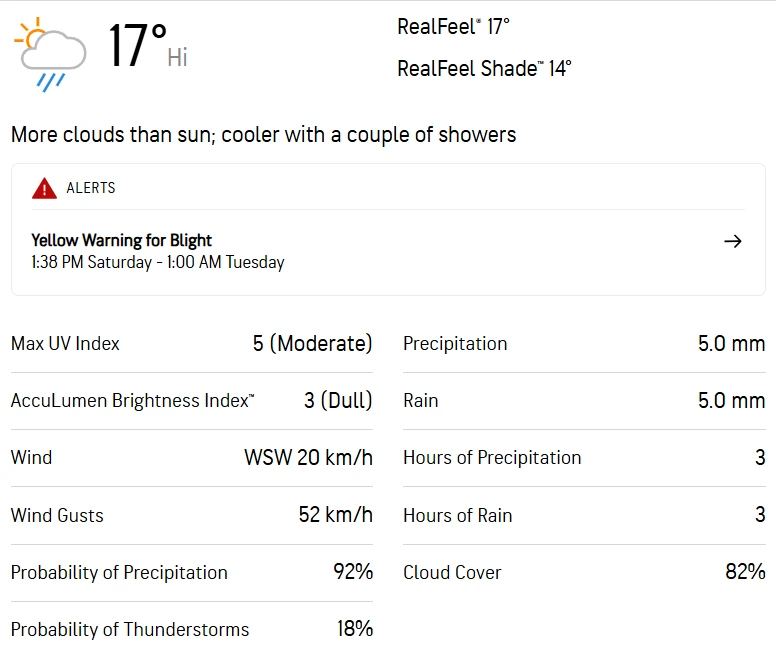The width and height of the screenshot is (776, 663).
Task: Open the Yellow Warning for Blight alert
Action: pyautogui.click(x=122, y=240)
